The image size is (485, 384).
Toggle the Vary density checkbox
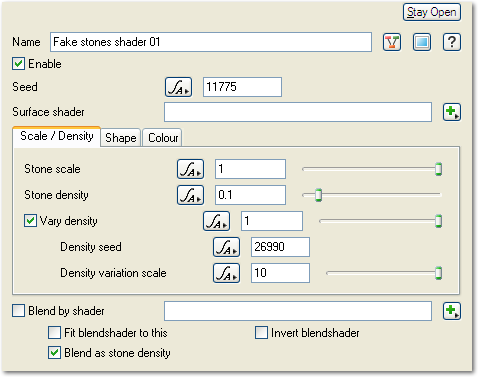tap(30, 221)
